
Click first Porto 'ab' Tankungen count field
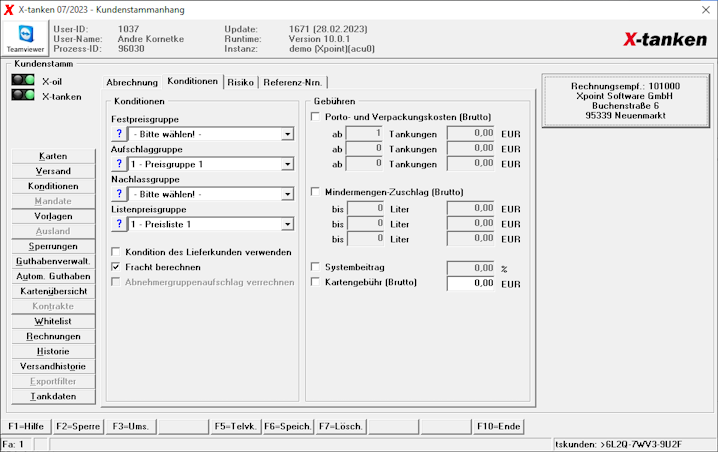[x=364, y=134]
